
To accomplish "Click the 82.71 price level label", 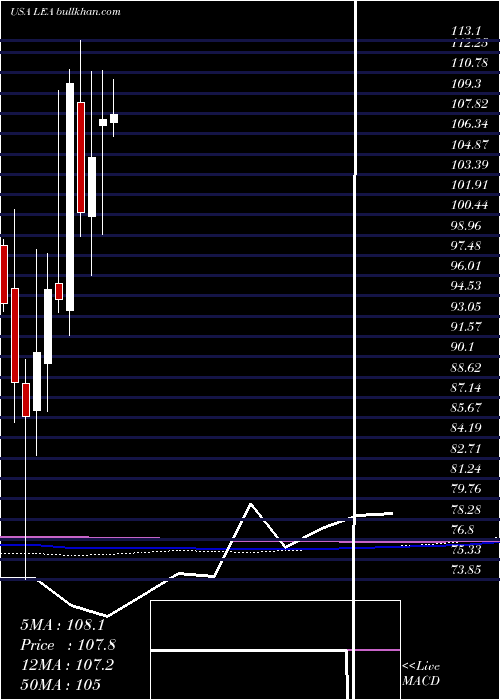I will [466, 449].
